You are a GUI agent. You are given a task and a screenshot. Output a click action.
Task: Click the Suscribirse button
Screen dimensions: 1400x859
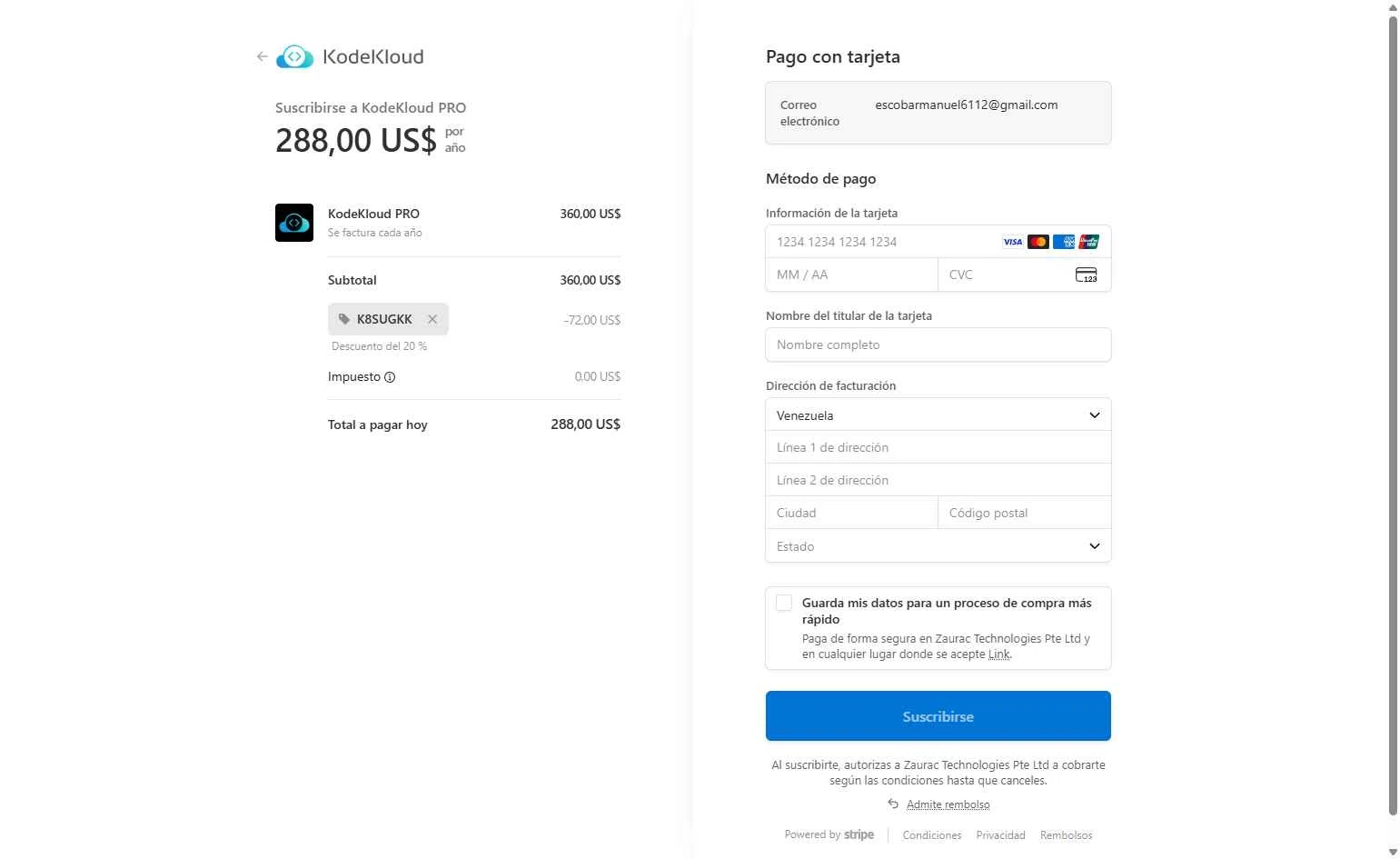pos(938,716)
